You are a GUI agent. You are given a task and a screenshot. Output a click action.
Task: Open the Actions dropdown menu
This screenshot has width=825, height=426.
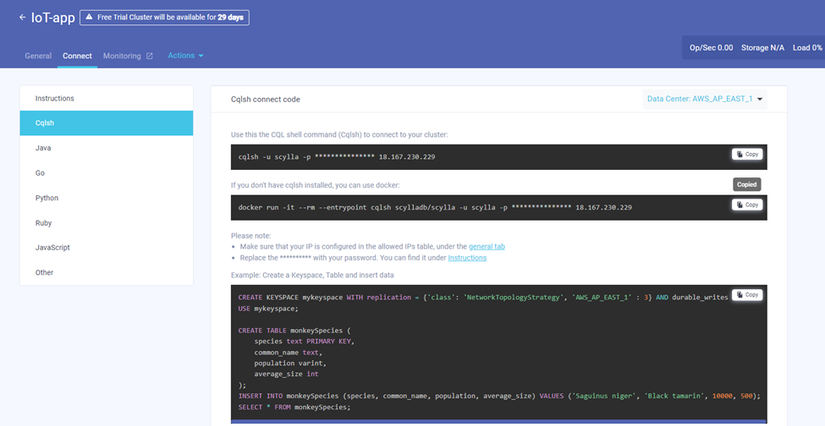point(185,56)
